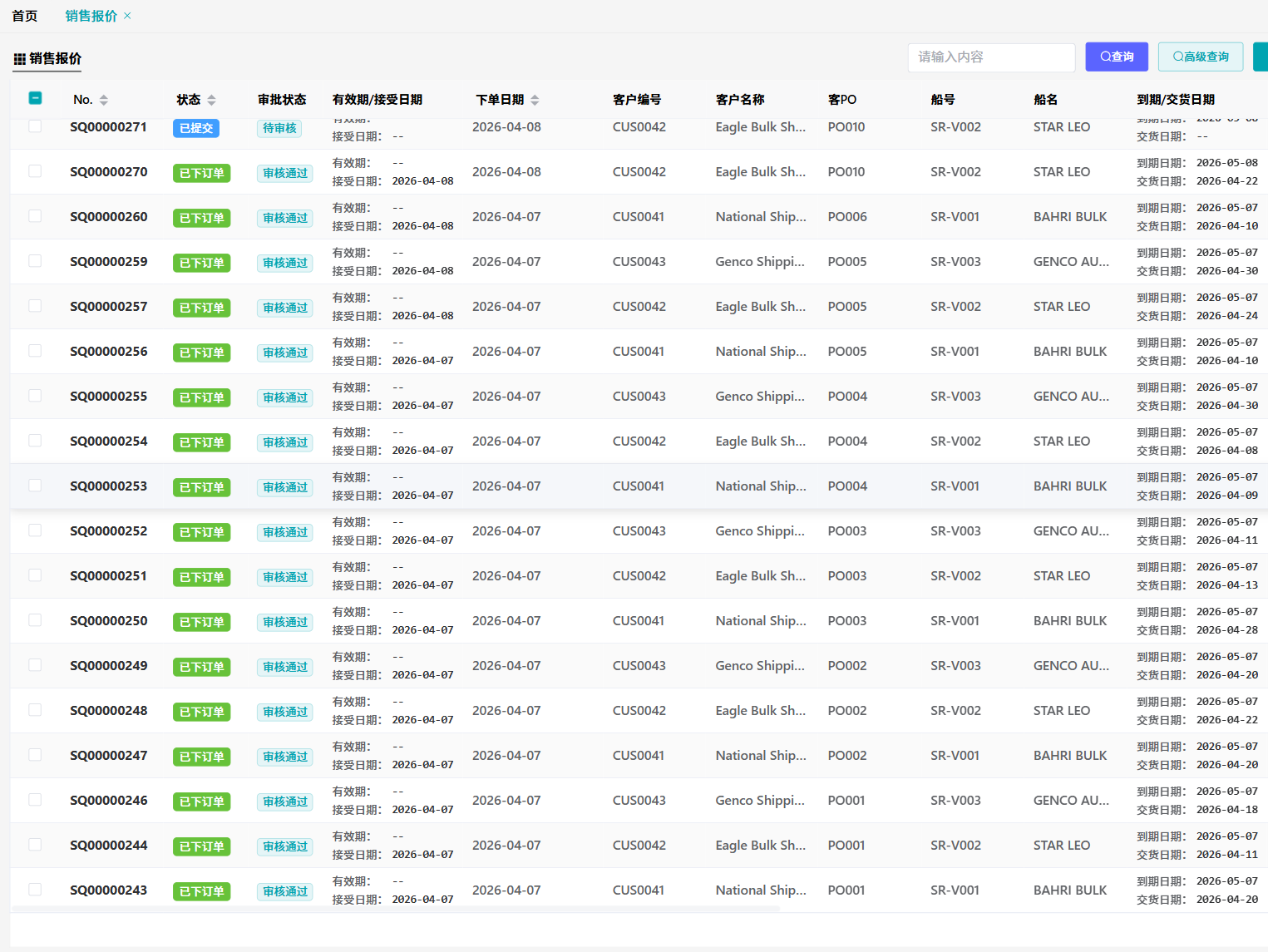The width and height of the screenshot is (1268, 952).
Task: Switch to the 首页 tab
Action: click(25, 16)
